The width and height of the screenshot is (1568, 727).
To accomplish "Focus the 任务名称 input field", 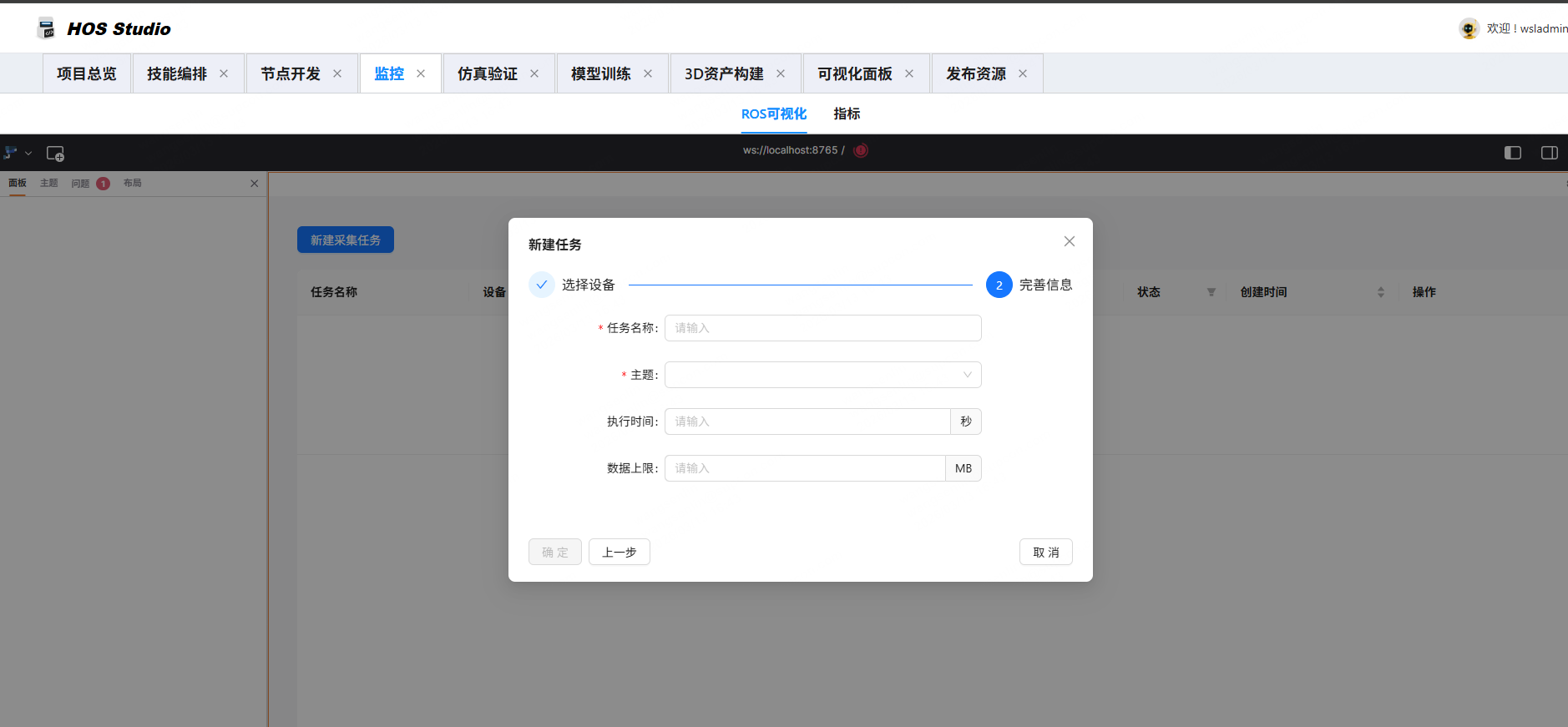I will click(823, 328).
